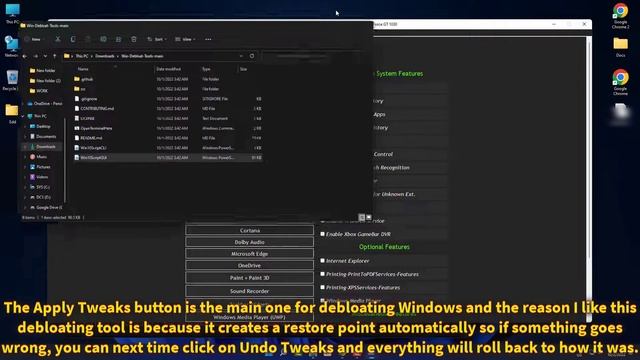Screen dimensions: 640x360
Task: Click the Cut scissors icon in Explorer
Action: coord(58,39)
